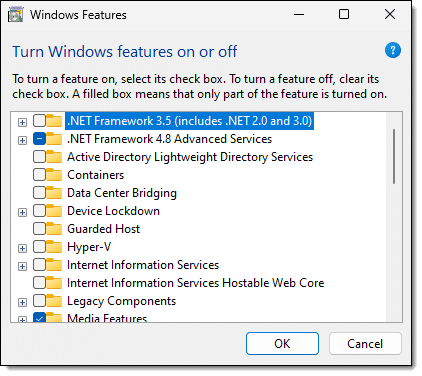Click the OK button
The image size is (422, 376).
[x=282, y=343]
